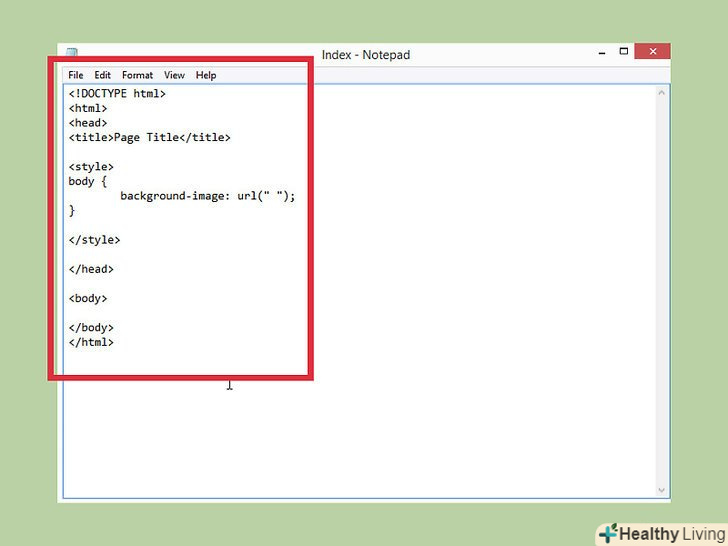Close the Index Notepad window

(652, 51)
